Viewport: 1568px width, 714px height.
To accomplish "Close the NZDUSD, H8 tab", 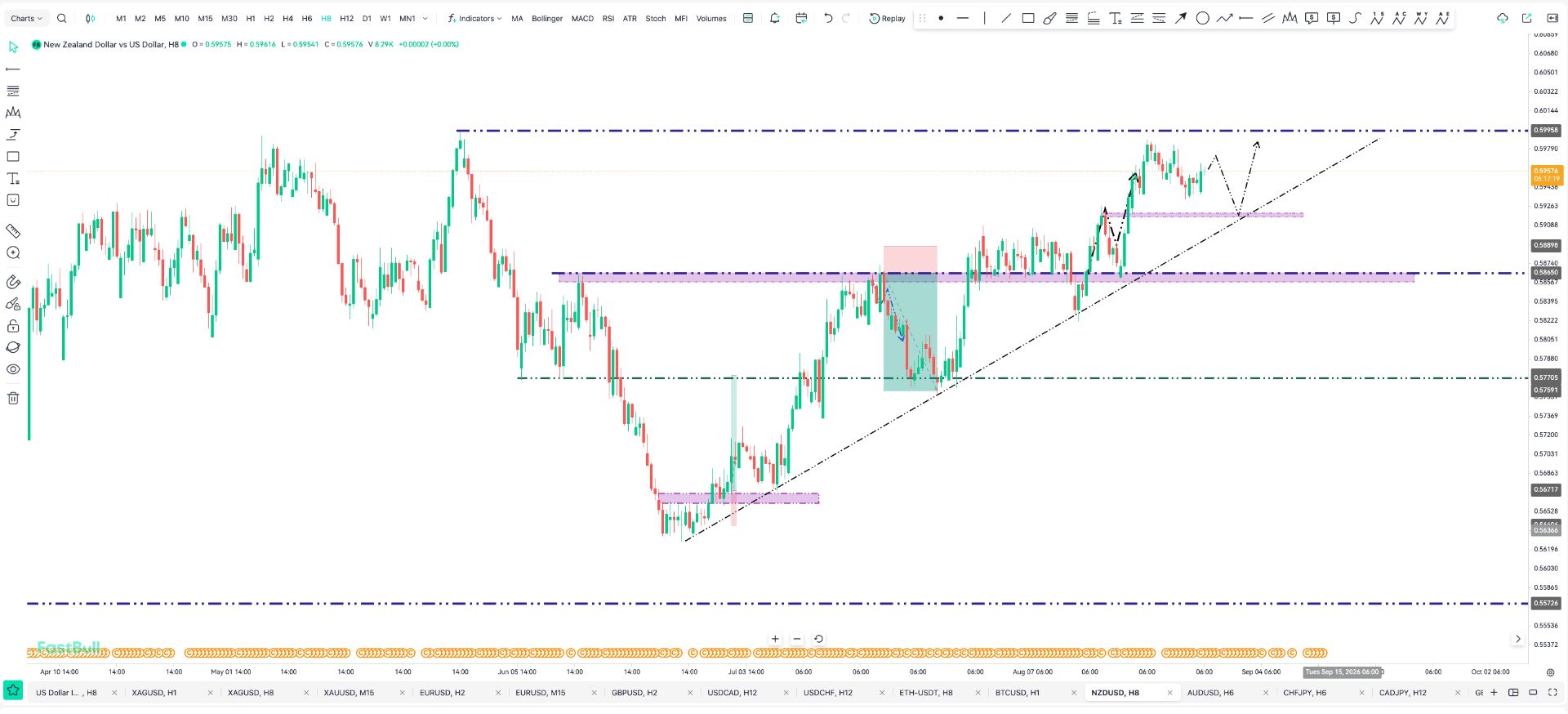I will pos(1170,693).
